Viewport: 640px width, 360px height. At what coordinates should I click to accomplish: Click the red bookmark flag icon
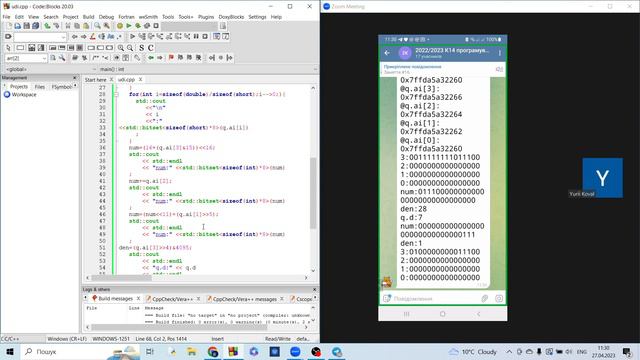[171, 58]
